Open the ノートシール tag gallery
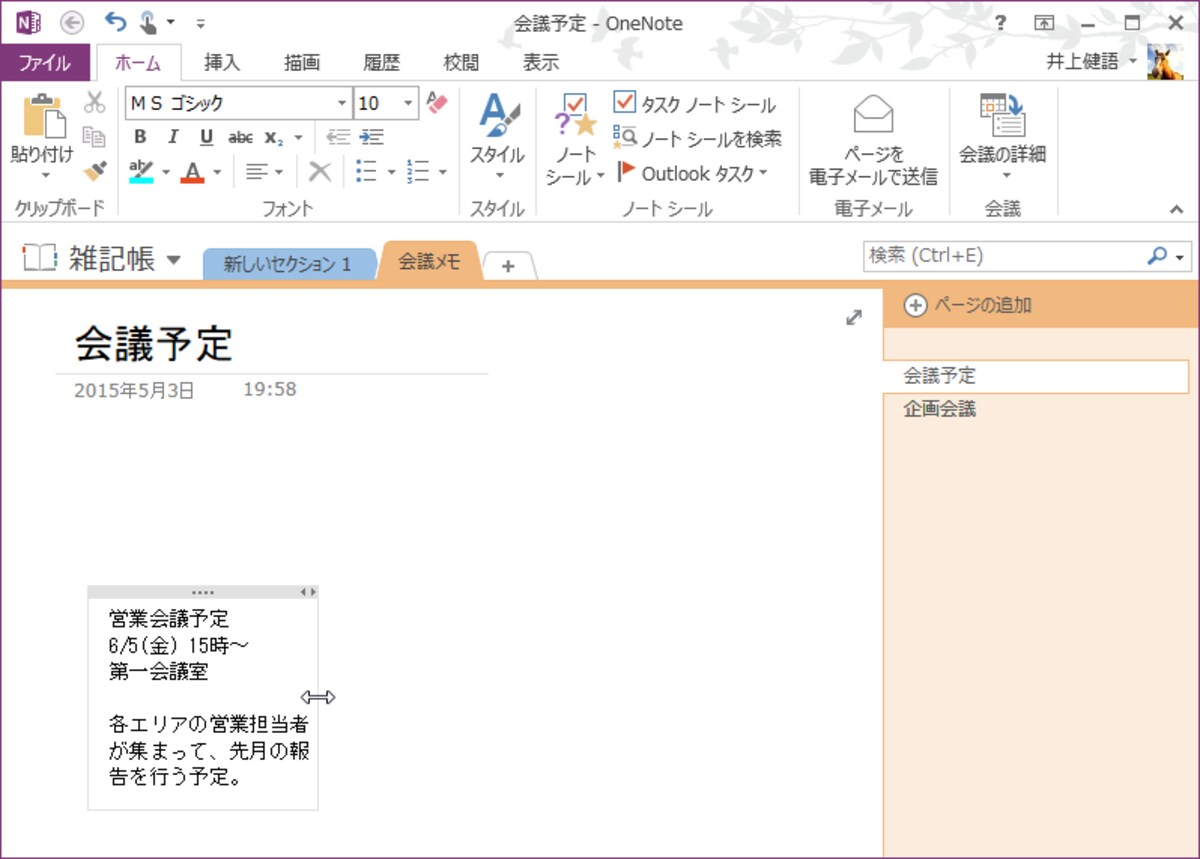The image size is (1200, 859). [575, 138]
